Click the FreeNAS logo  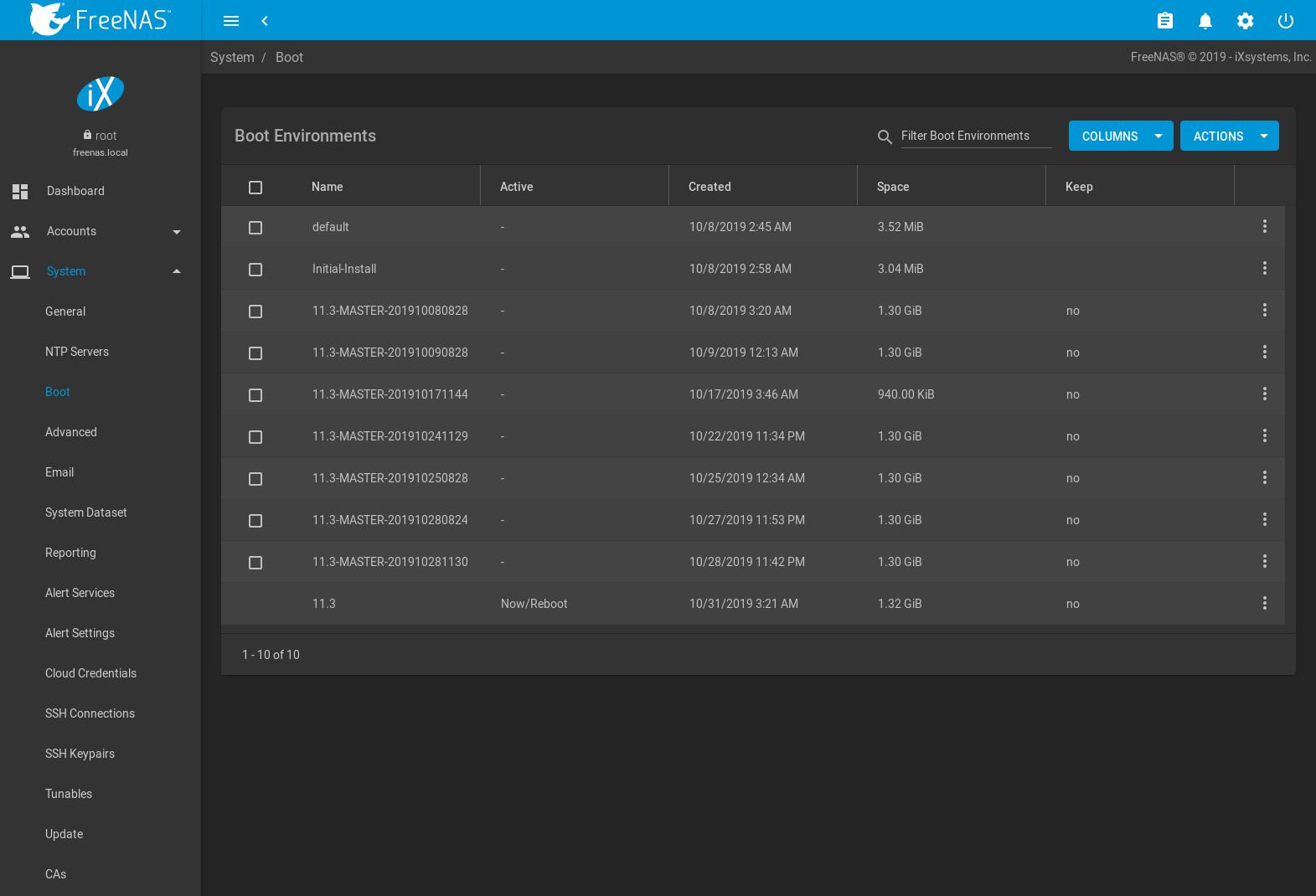[x=101, y=19]
